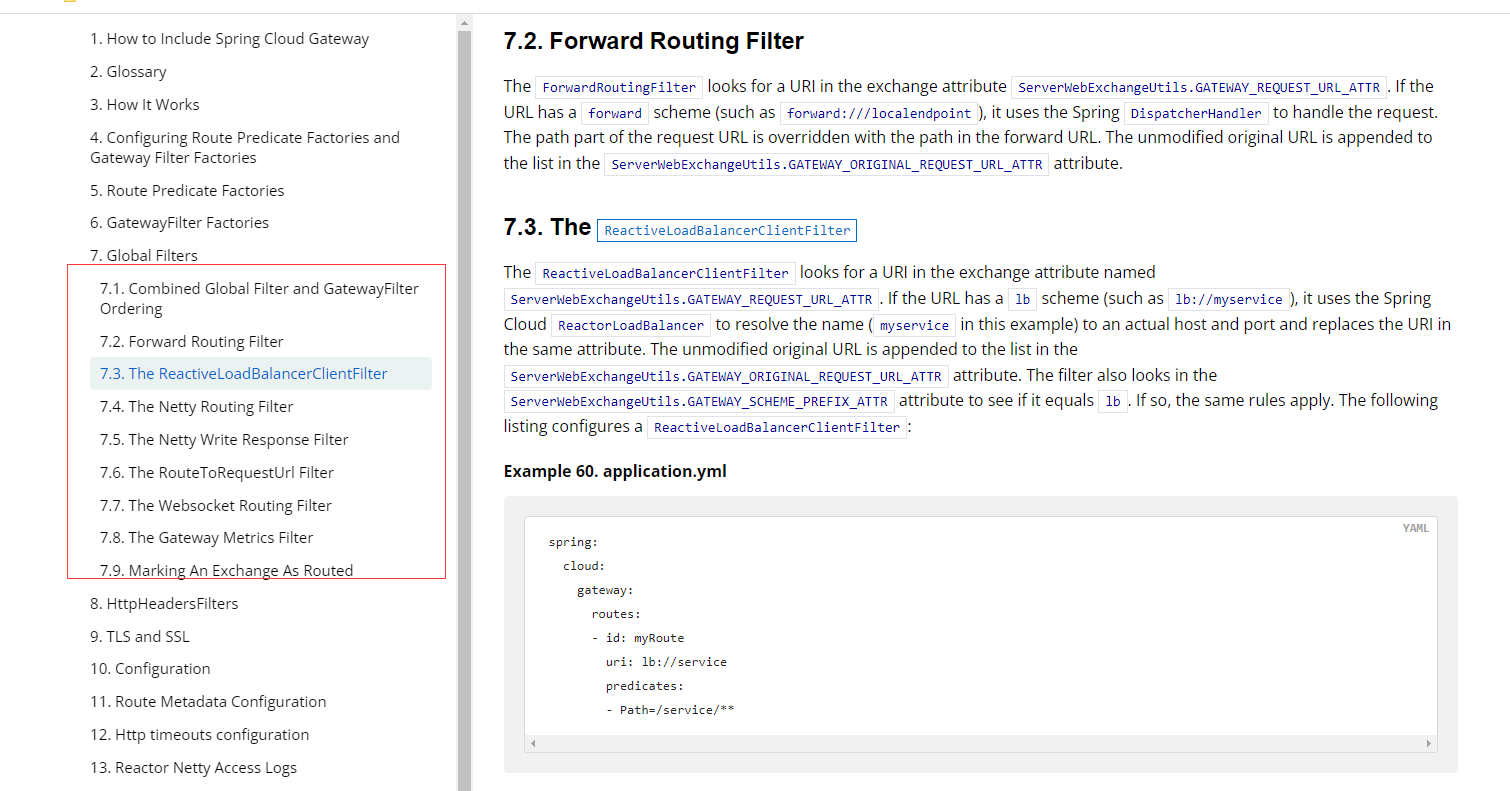Screen dimensions: 1510x791
Task: Click 'forward:///localendpoint' inline code
Action: [x=879, y=113]
